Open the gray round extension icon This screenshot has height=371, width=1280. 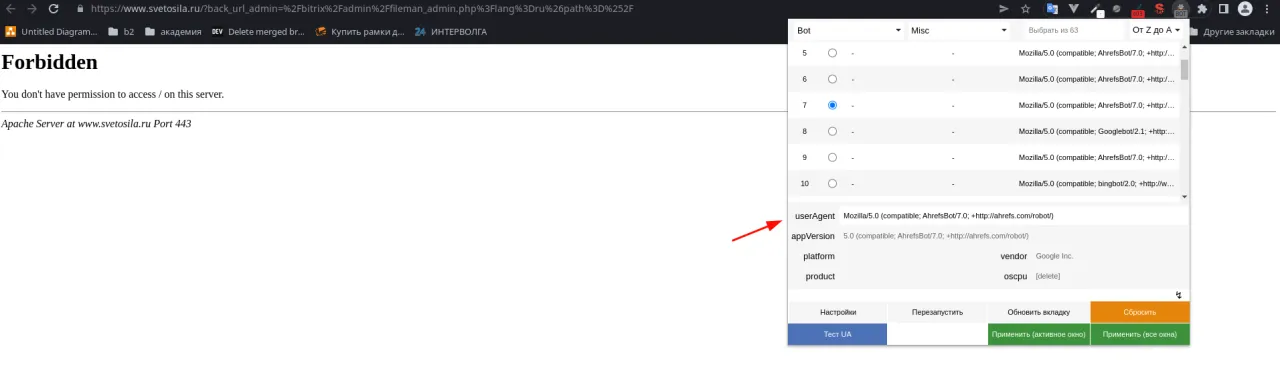coord(1116,8)
